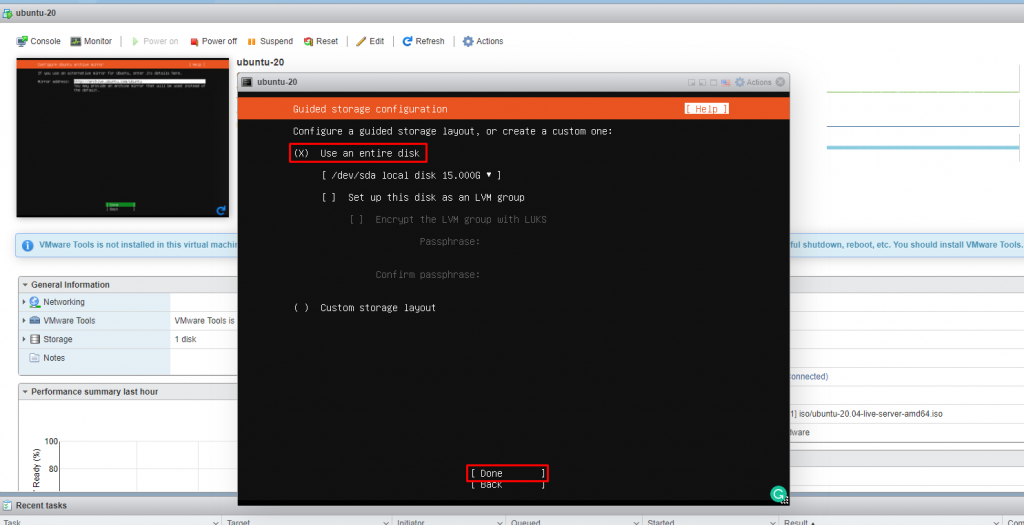Open the main Actions gear menu

(x=483, y=41)
